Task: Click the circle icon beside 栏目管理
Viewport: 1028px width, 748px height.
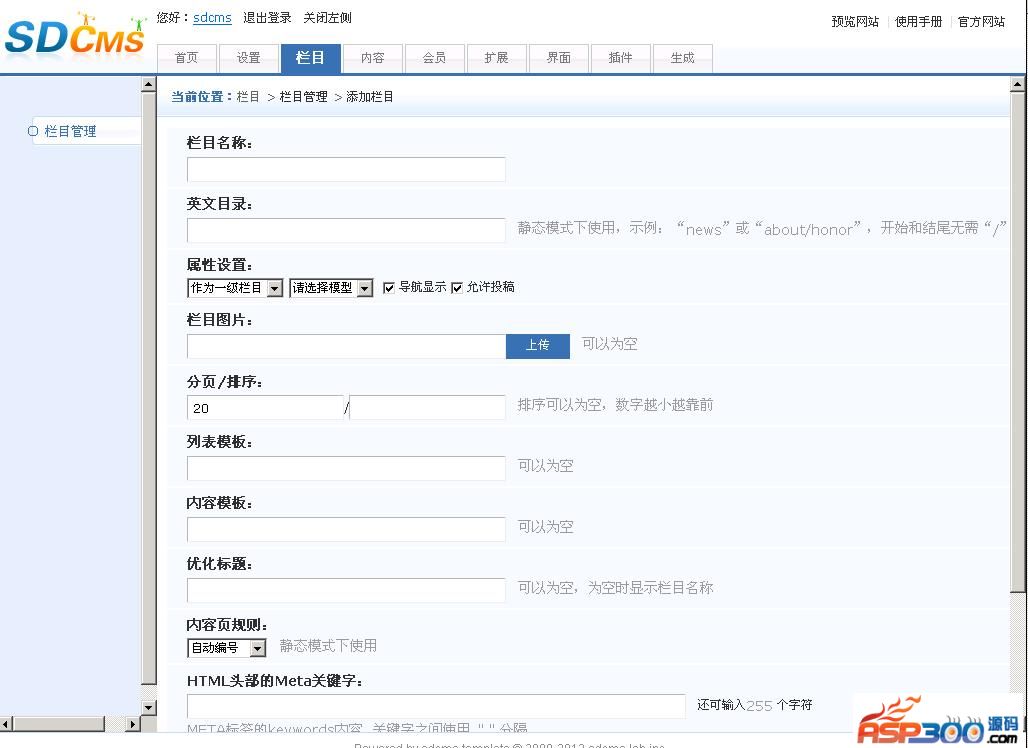Action: [33, 131]
